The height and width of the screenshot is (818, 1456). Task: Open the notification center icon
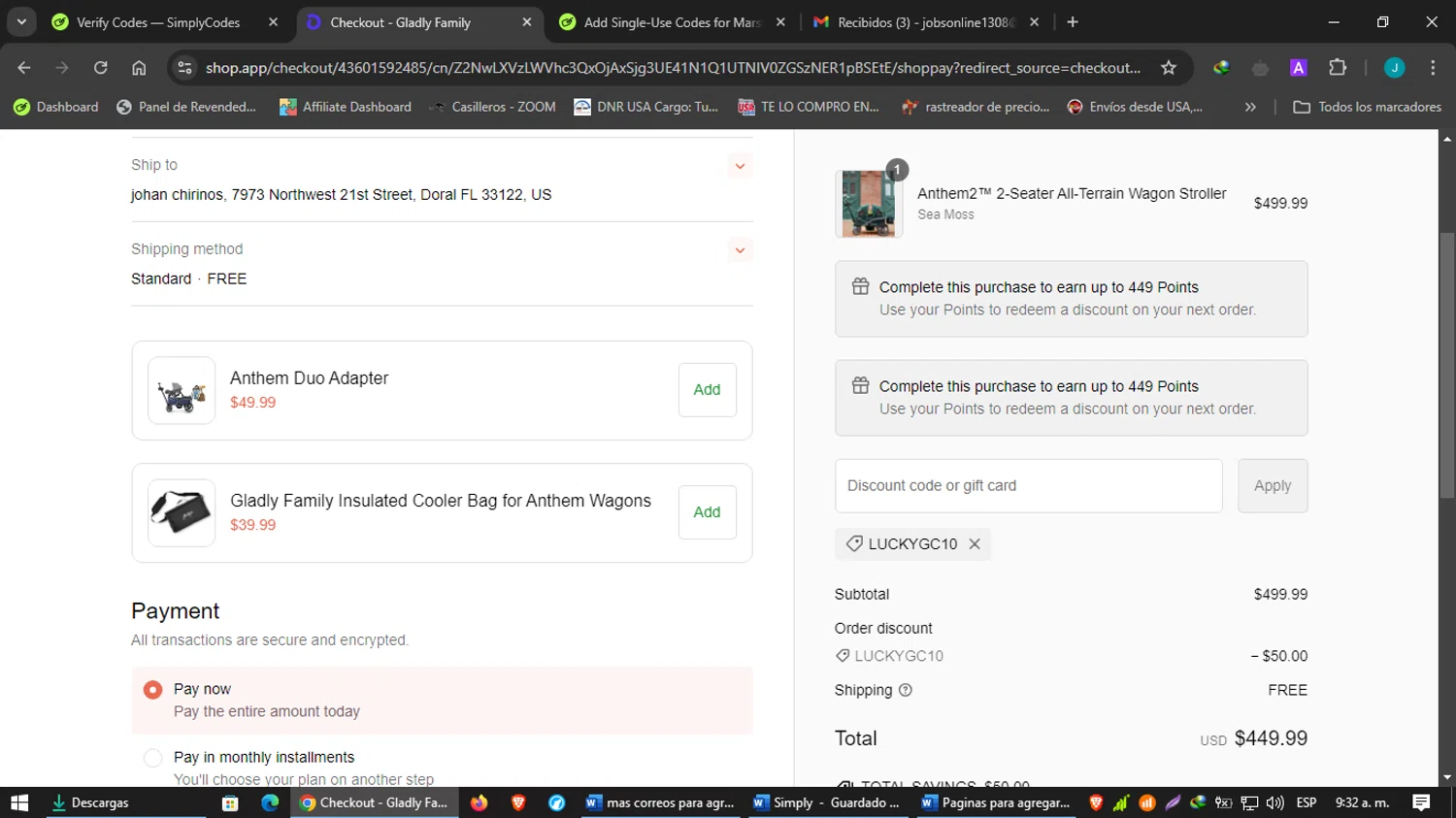1421,802
